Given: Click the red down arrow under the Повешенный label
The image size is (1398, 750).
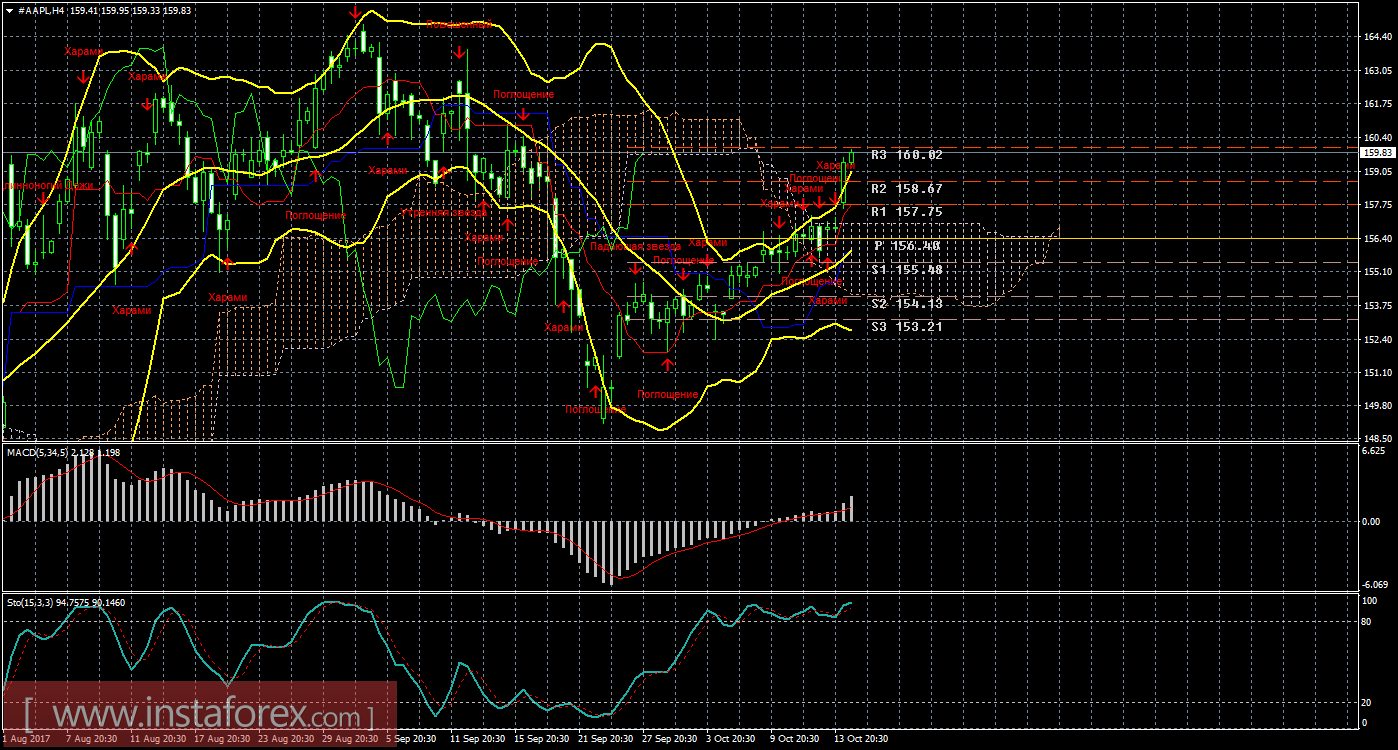Looking at the screenshot, I should click(458, 52).
